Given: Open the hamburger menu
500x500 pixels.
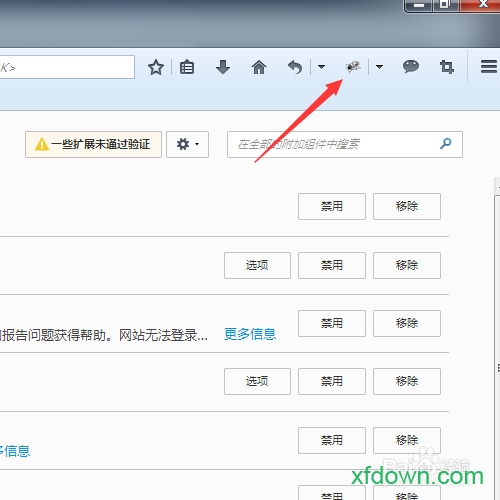Looking at the screenshot, I should coord(489,67).
